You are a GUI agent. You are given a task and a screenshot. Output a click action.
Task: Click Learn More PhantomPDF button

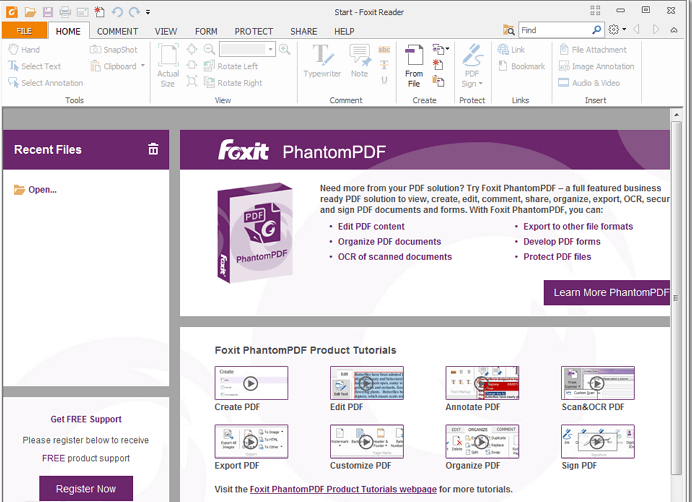607,292
